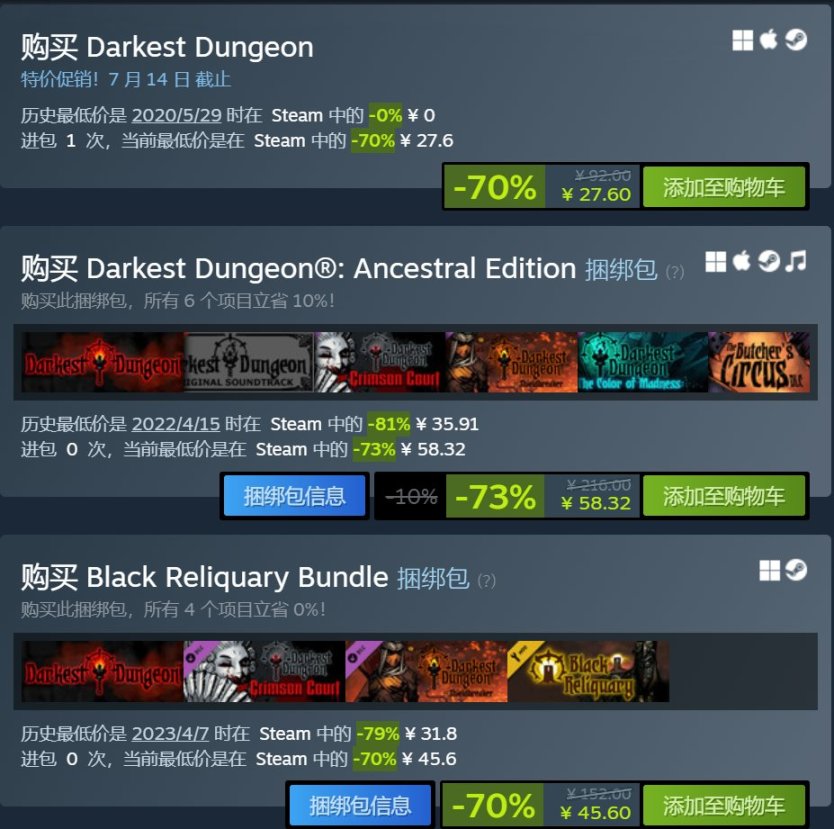Select the Black Reliquary thumbnail in bundle
Image resolution: width=834 pixels, height=829 pixels.
tap(588, 672)
